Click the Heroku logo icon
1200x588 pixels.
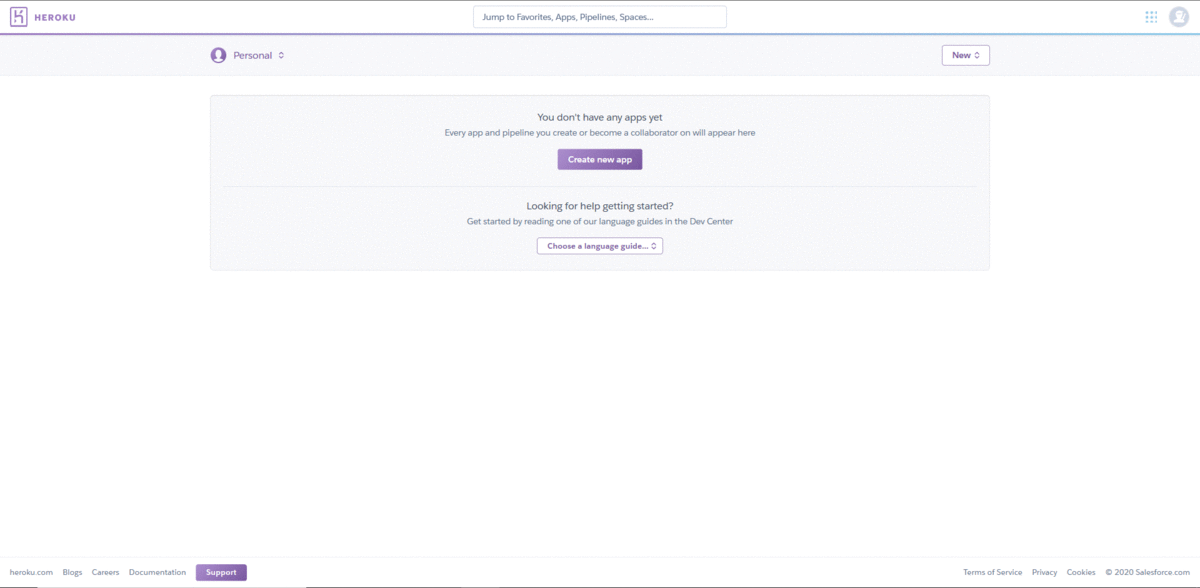coord(18,17)
